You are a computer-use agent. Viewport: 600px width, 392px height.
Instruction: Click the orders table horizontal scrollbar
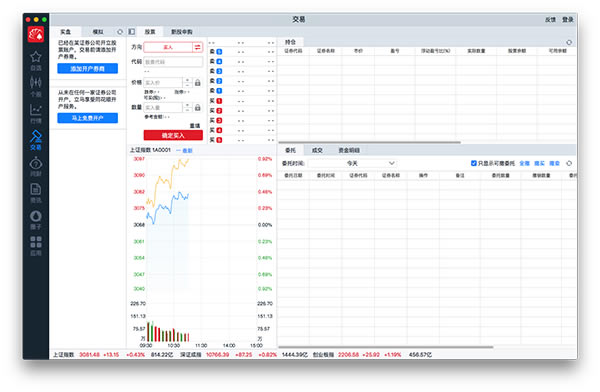coord(386,347)
